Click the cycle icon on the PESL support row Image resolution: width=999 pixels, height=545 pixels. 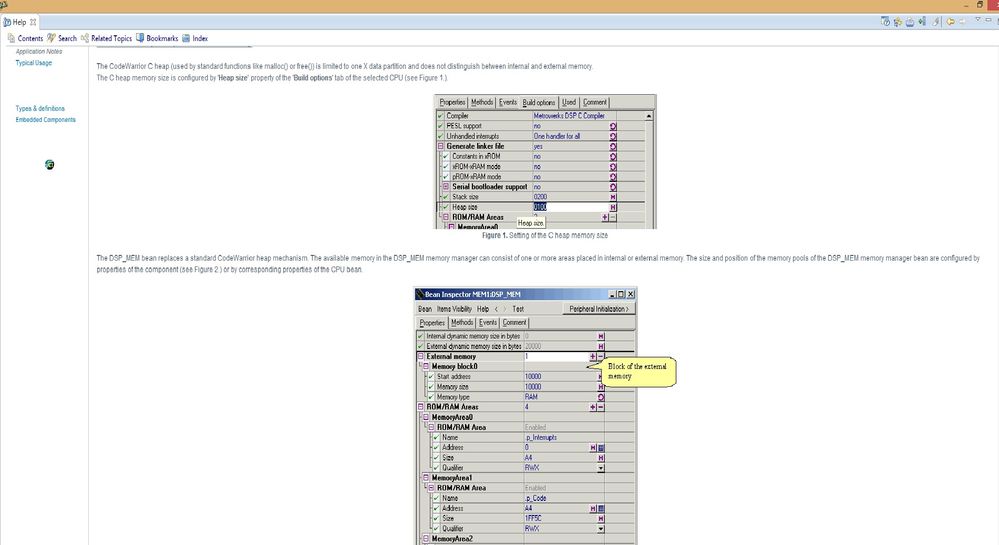pos(613,126)
